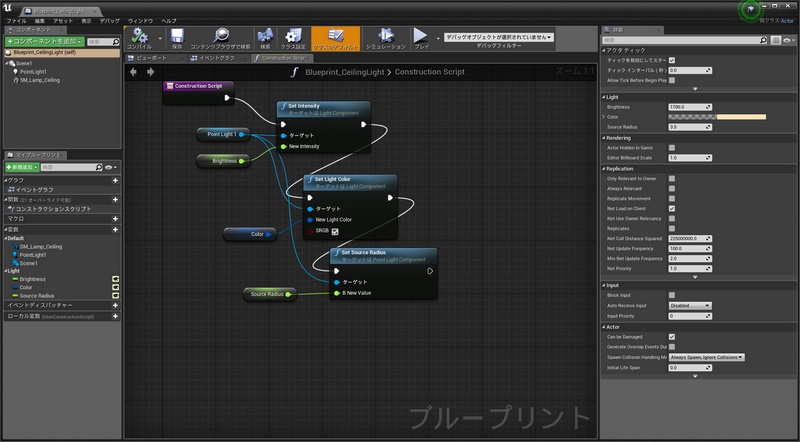Viewport: 800px width, 442px height.
Task: Open the Window menu
Action: pyautogui.click(x=140, y=21)
